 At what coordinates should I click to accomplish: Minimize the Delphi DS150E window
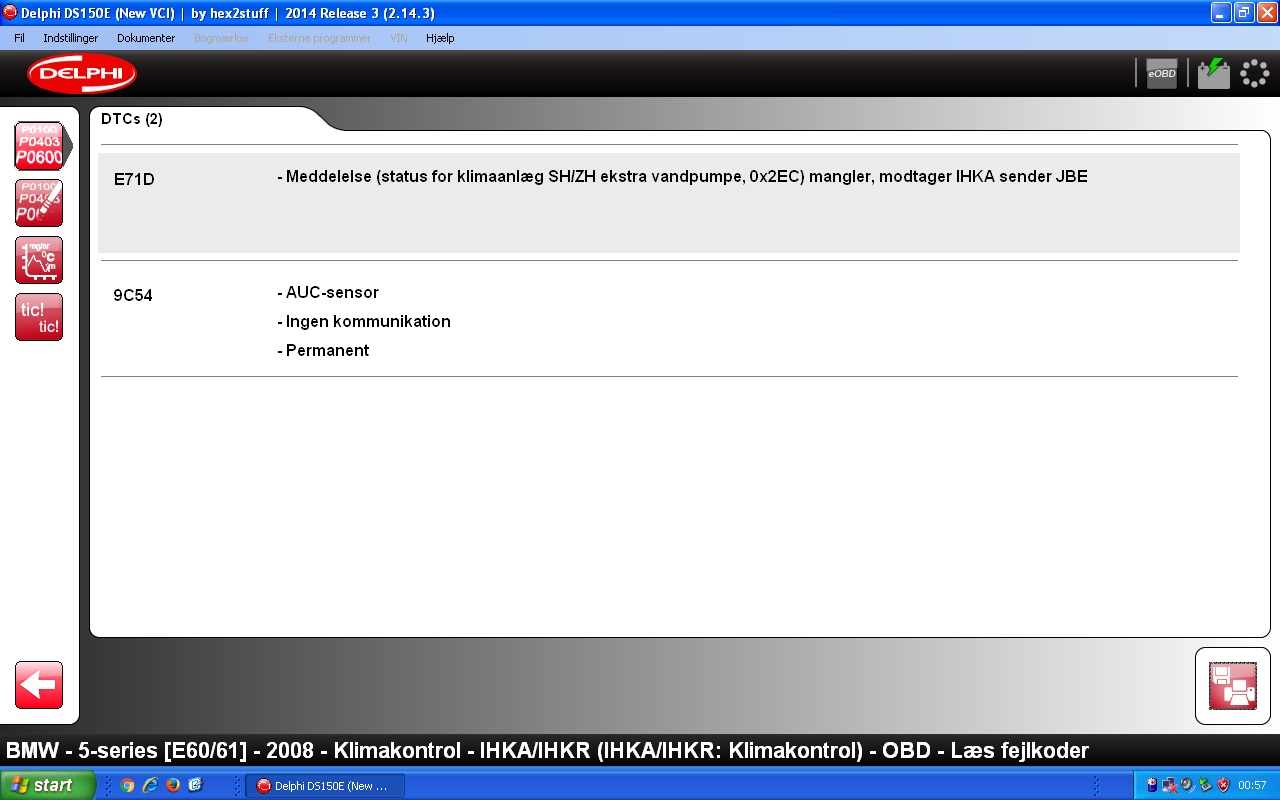pyautogui.click(x=1221, y=13)
